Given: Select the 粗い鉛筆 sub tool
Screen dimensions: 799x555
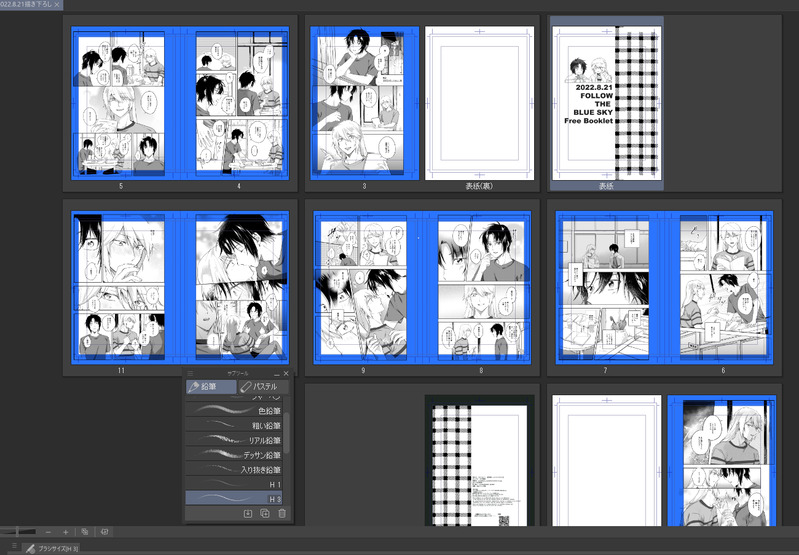Looking at the screenshot, I should click(x=234, y=425).
